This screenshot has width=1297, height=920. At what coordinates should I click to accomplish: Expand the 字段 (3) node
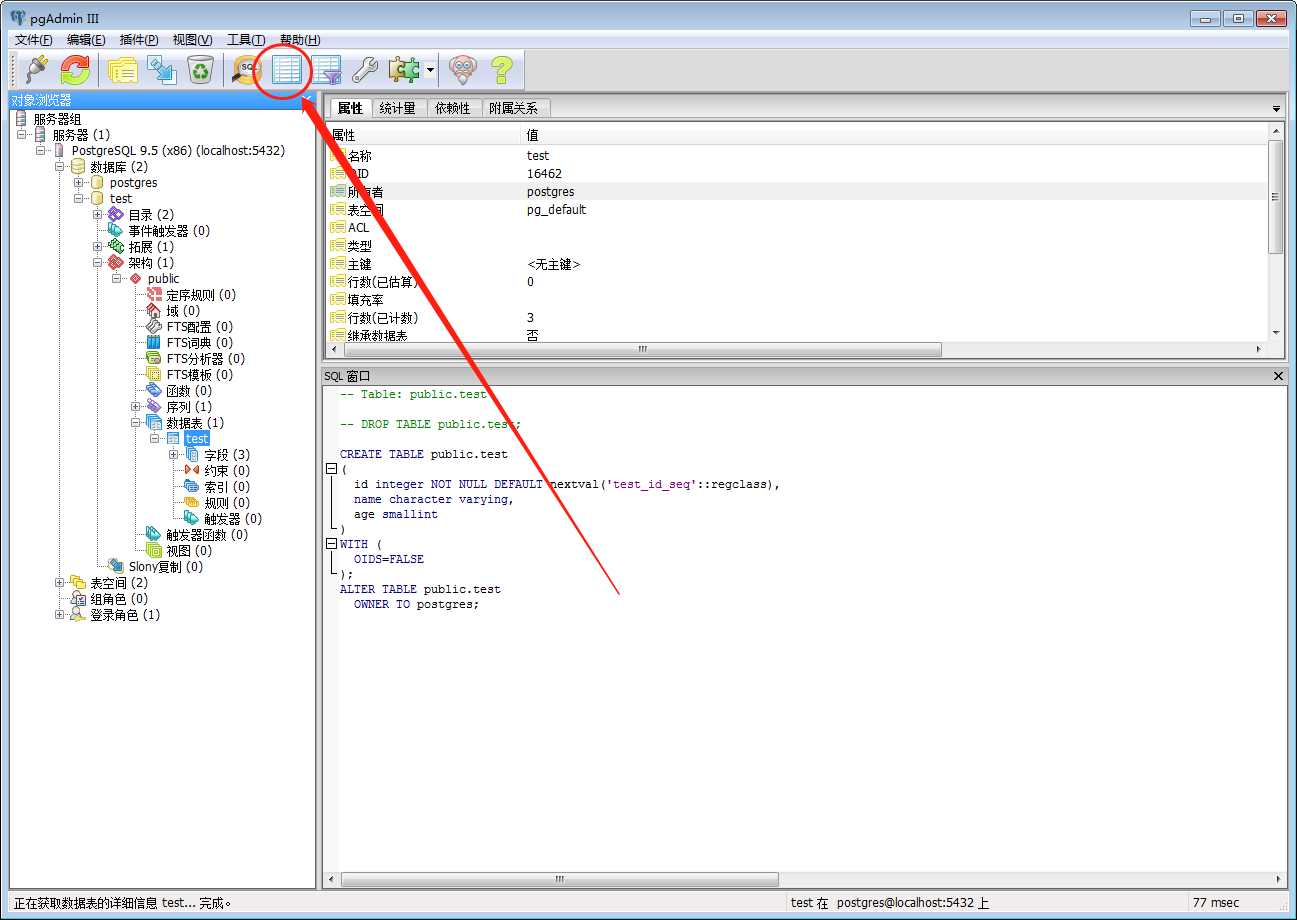tap(174, 455)
